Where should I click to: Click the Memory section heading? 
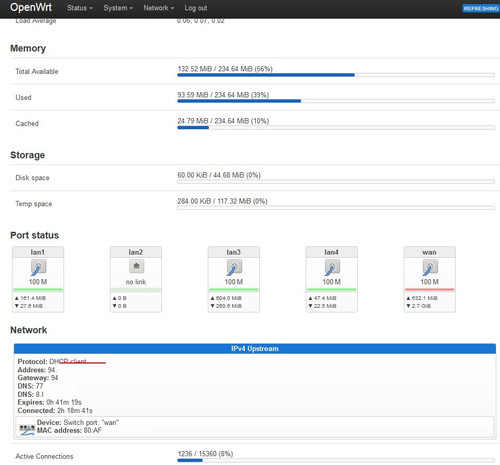point(28,48)
